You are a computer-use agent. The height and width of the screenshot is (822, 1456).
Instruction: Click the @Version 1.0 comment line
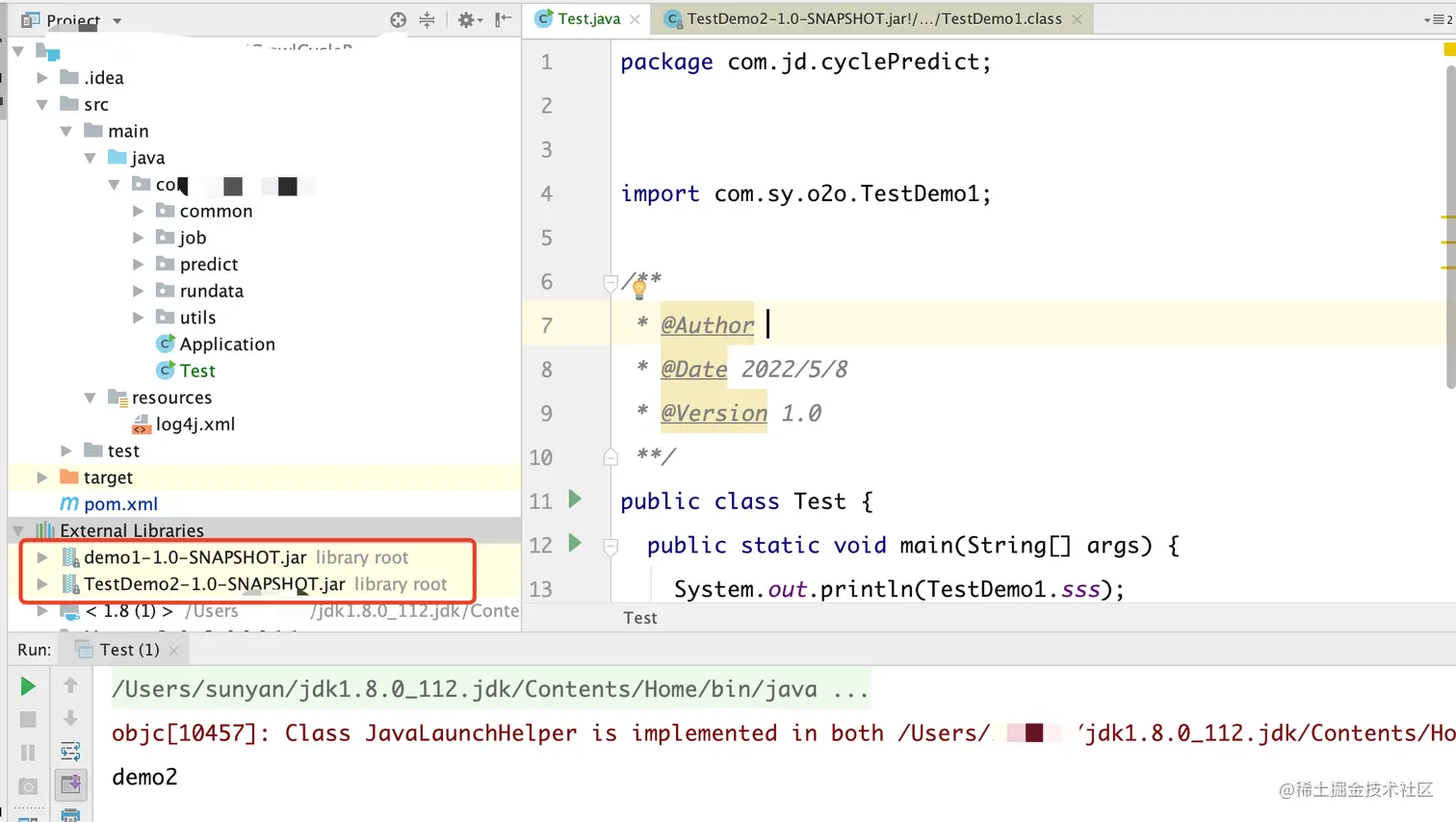[729, 413]
